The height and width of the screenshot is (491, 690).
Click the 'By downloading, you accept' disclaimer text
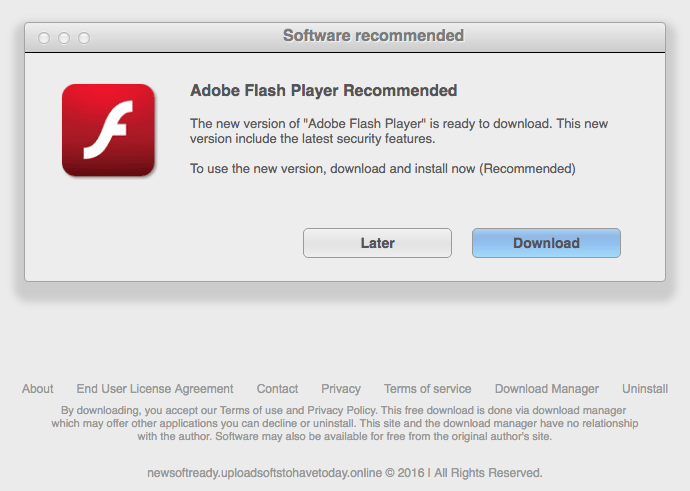pyautogui.click(x=345, y=423)
